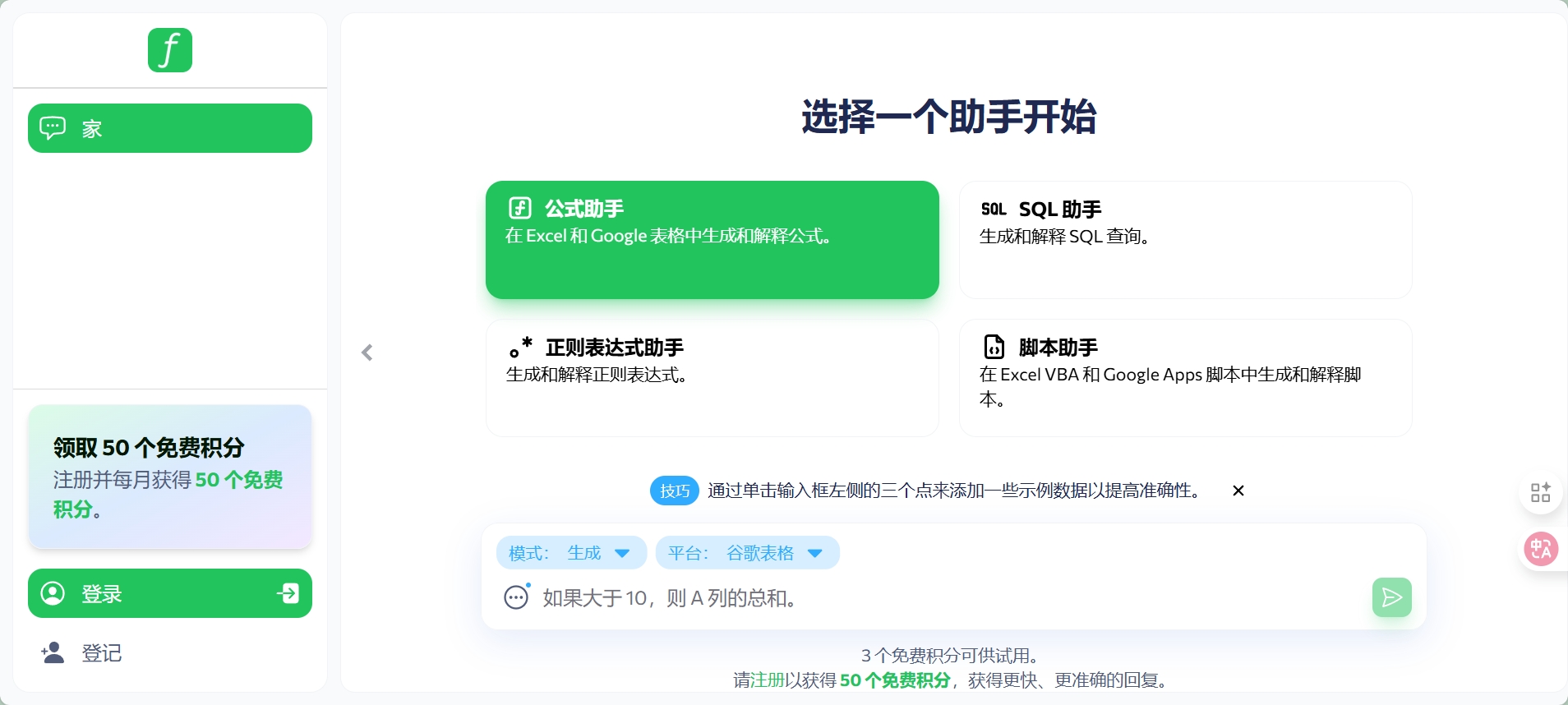This screenshot has height=705, width=1568.
Task: Open the 领取 50 个免费积分 promo card
Action: pyautogui.click(x=170, y=477)
